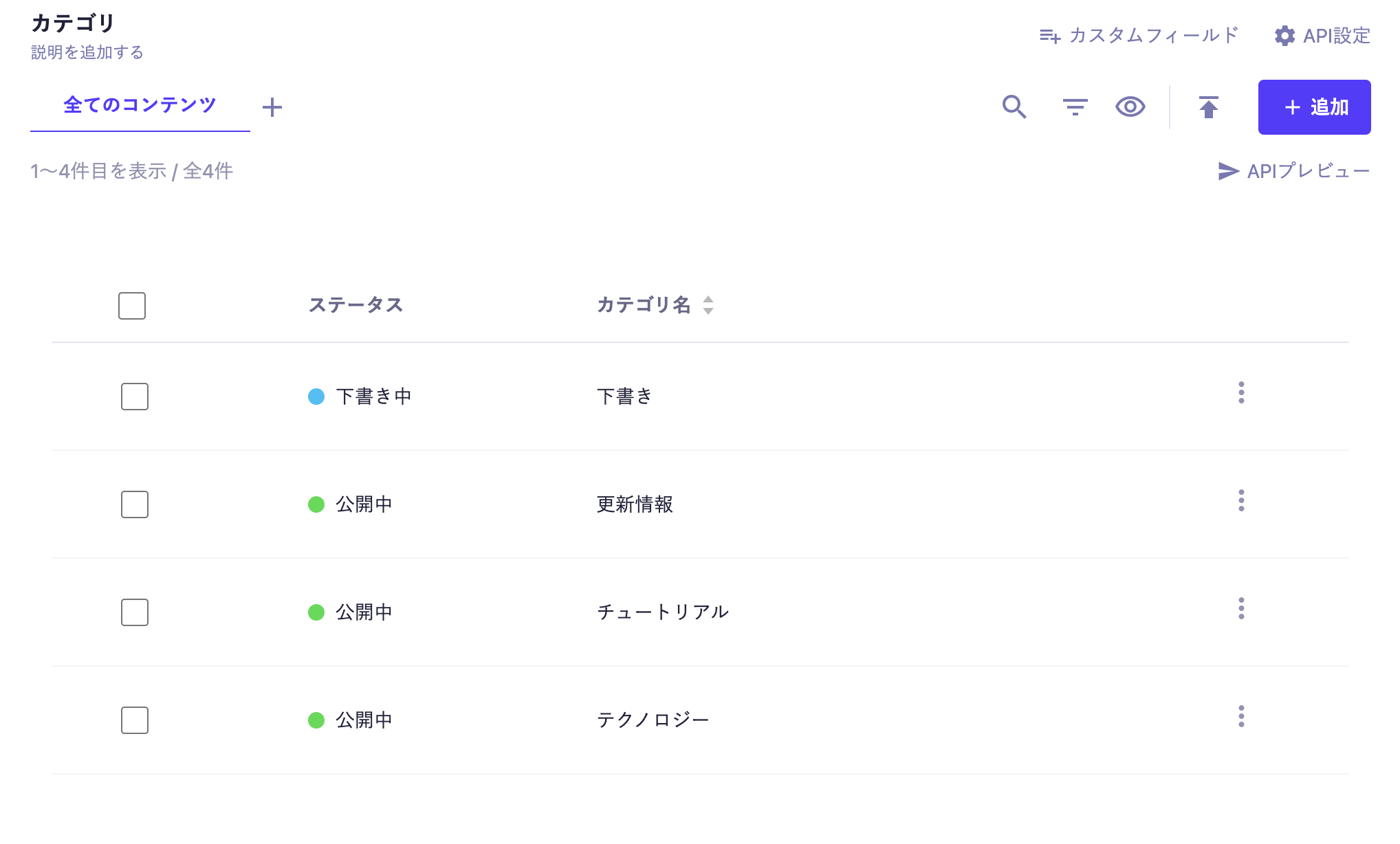Sort by カテゴリ名 column arrows
Screen dimensions: 1400x844
point(708,305)
